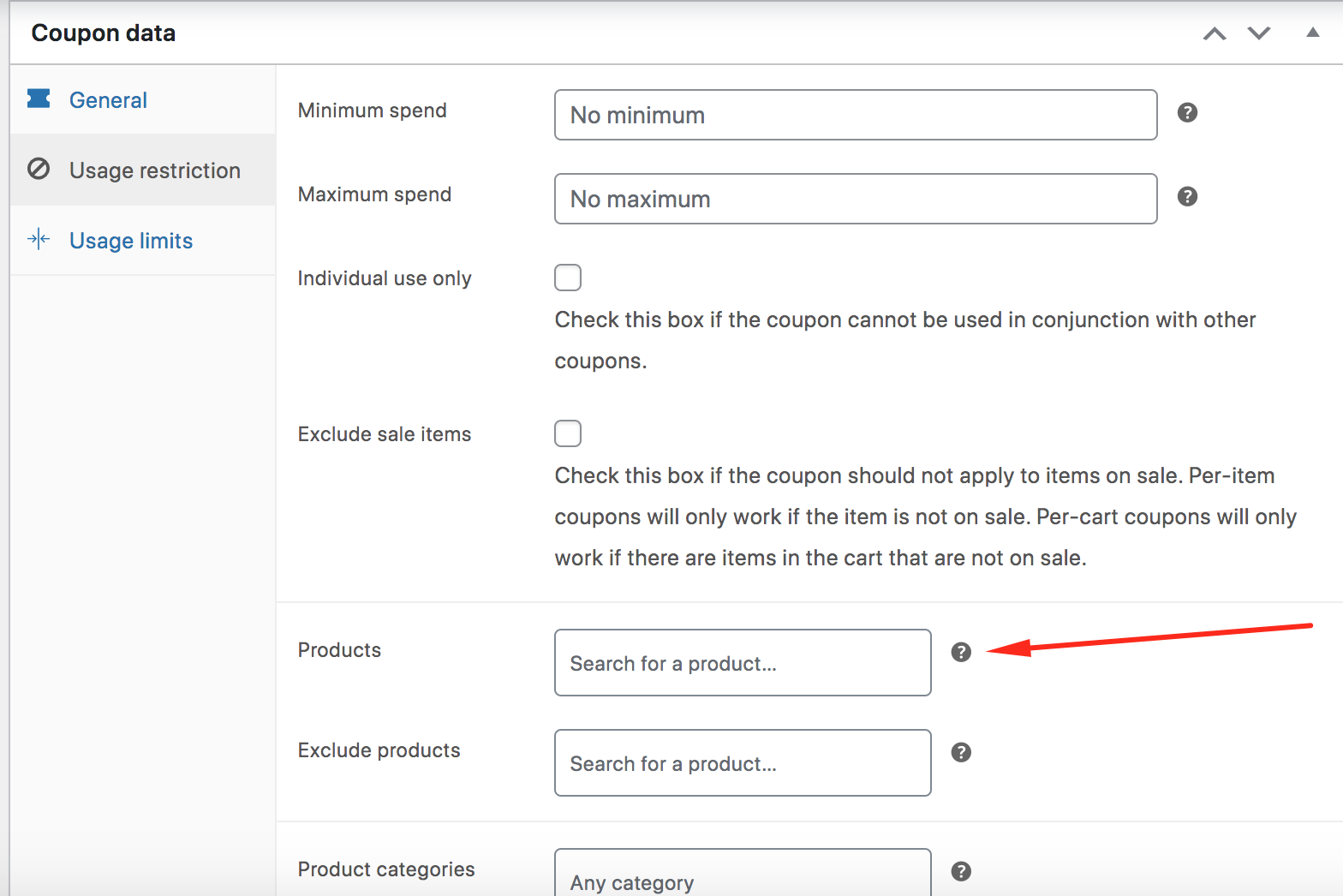The height and width of the screenshot is (896, 1343).
Task: Collapse the Coupon data panel
Action: coord(1312,33)
